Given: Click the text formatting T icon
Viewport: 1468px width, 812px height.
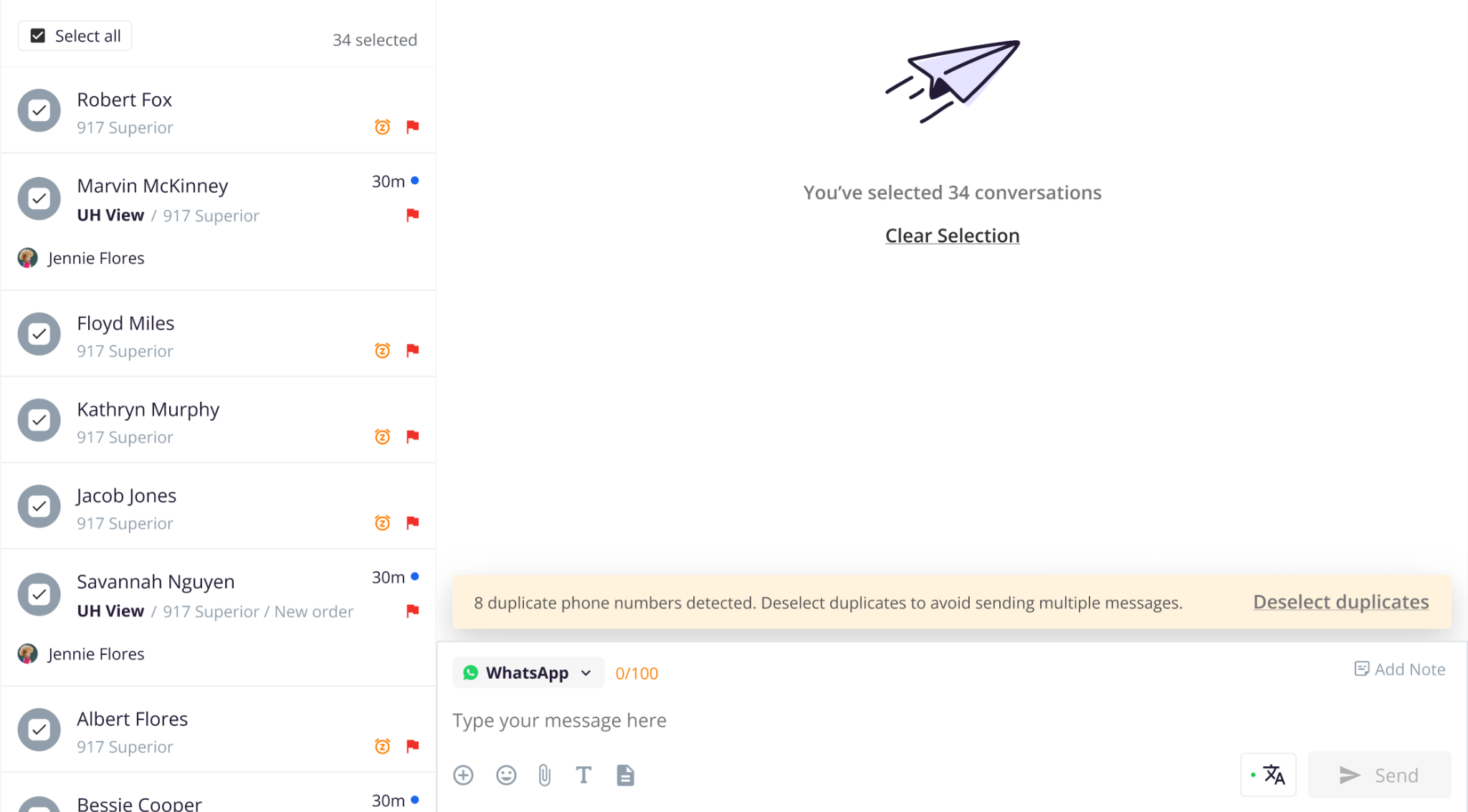Looking at the screenshot, I should pyautogui.click(x=583, y=775).
